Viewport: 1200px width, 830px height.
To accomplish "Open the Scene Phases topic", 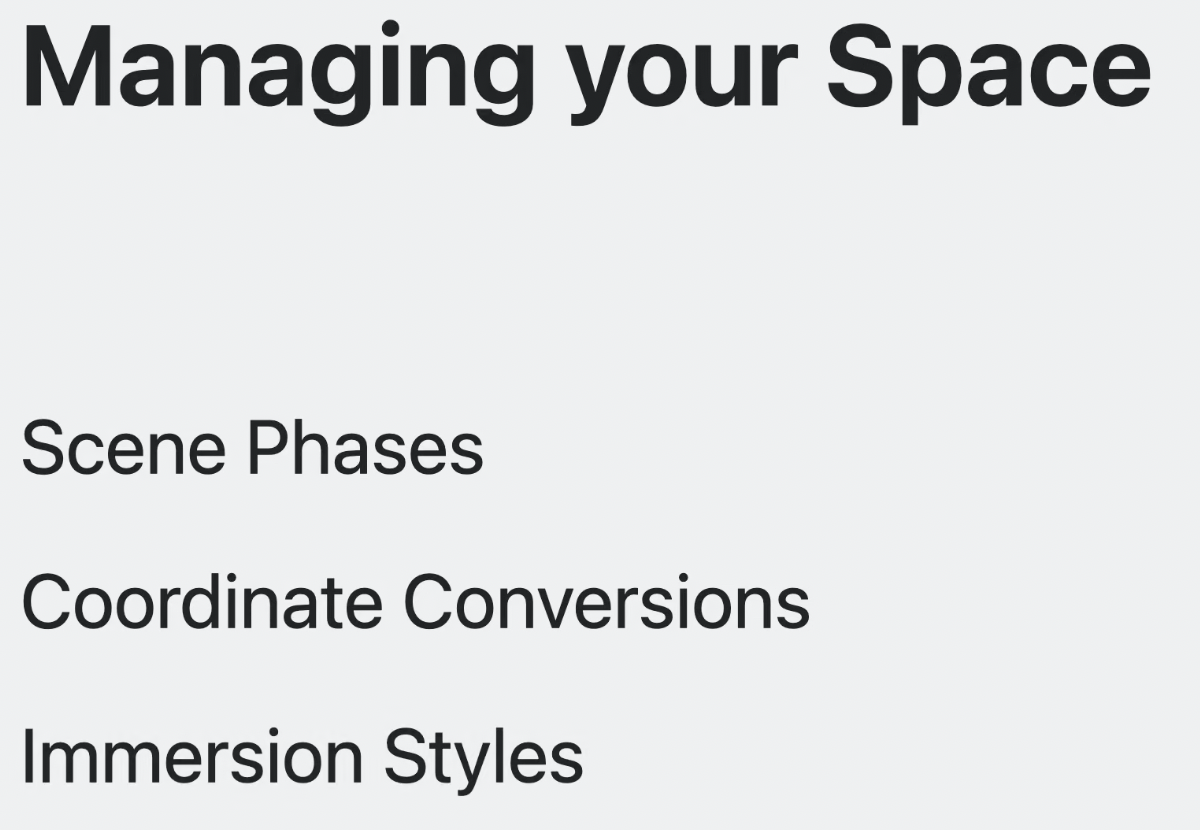I will [x=252, y=448].
